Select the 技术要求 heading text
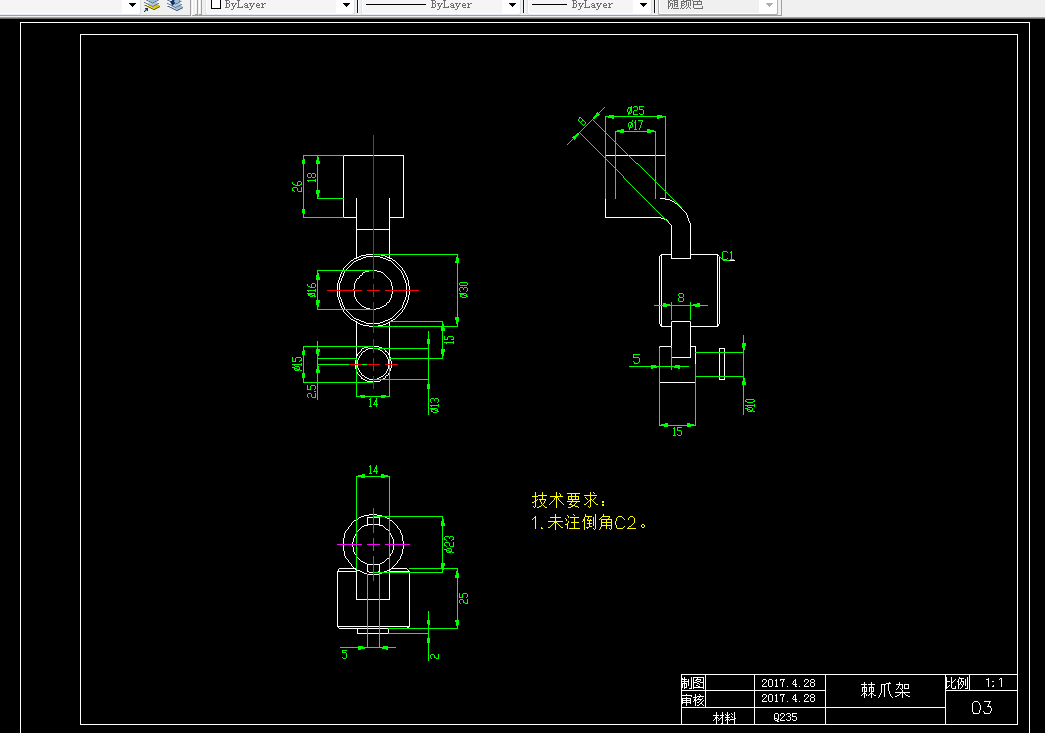1045x733 pixels. point(568,500)
